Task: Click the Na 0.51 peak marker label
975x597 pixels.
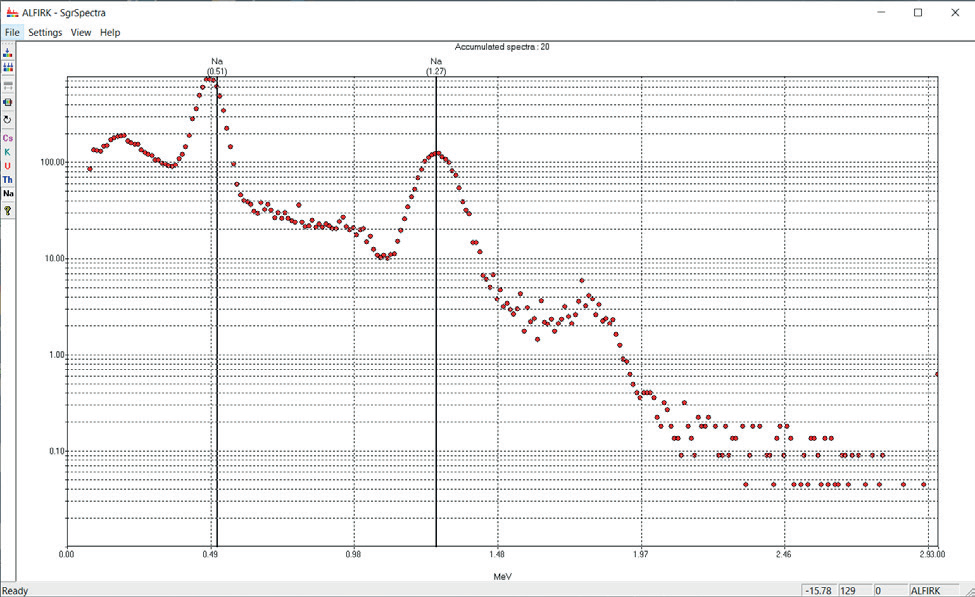Action: pyautogui.click(x=216, y=66)
